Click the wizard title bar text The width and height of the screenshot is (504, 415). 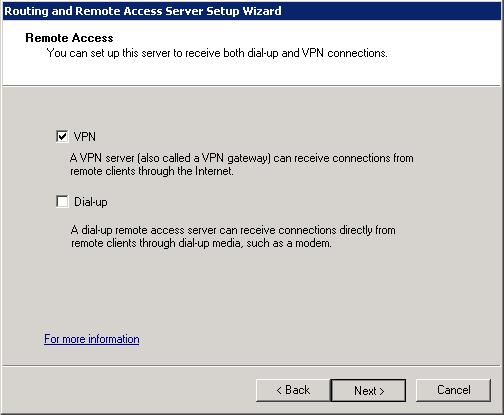(143, 11)
